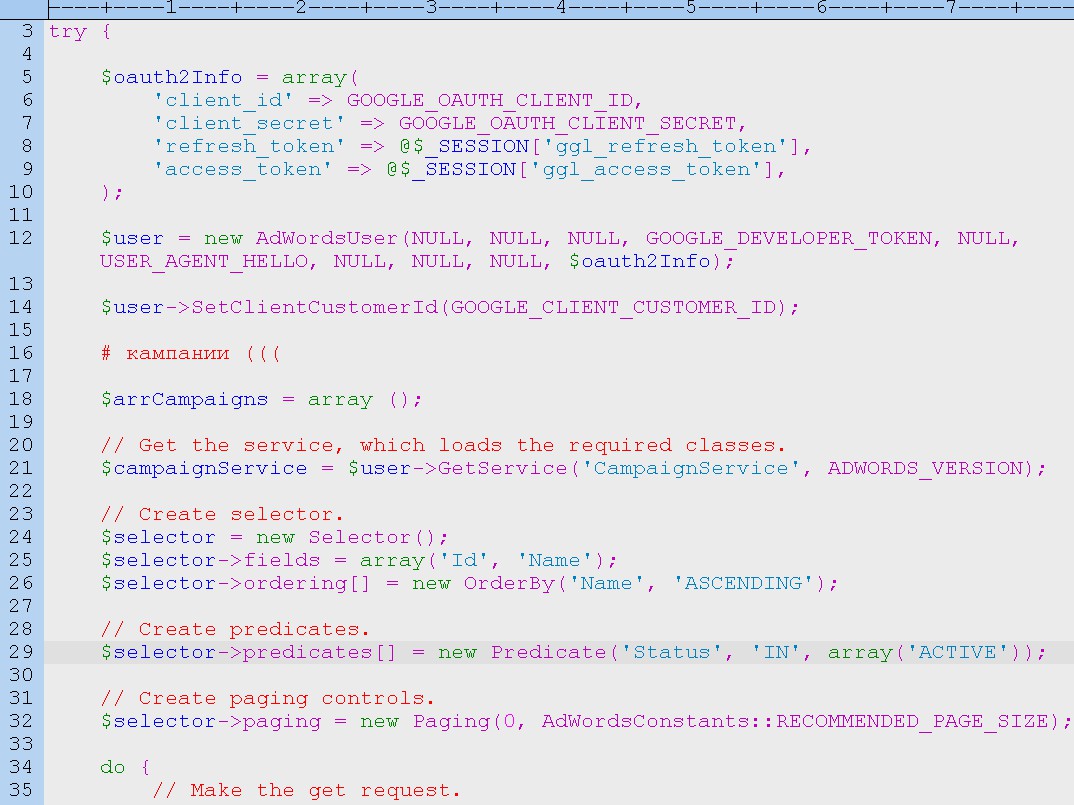The height and width of the screenshot is (805, 1074).
Task: Click '// Create predicates.' comment
Action: pyautogui.click(x=235, y=630)
